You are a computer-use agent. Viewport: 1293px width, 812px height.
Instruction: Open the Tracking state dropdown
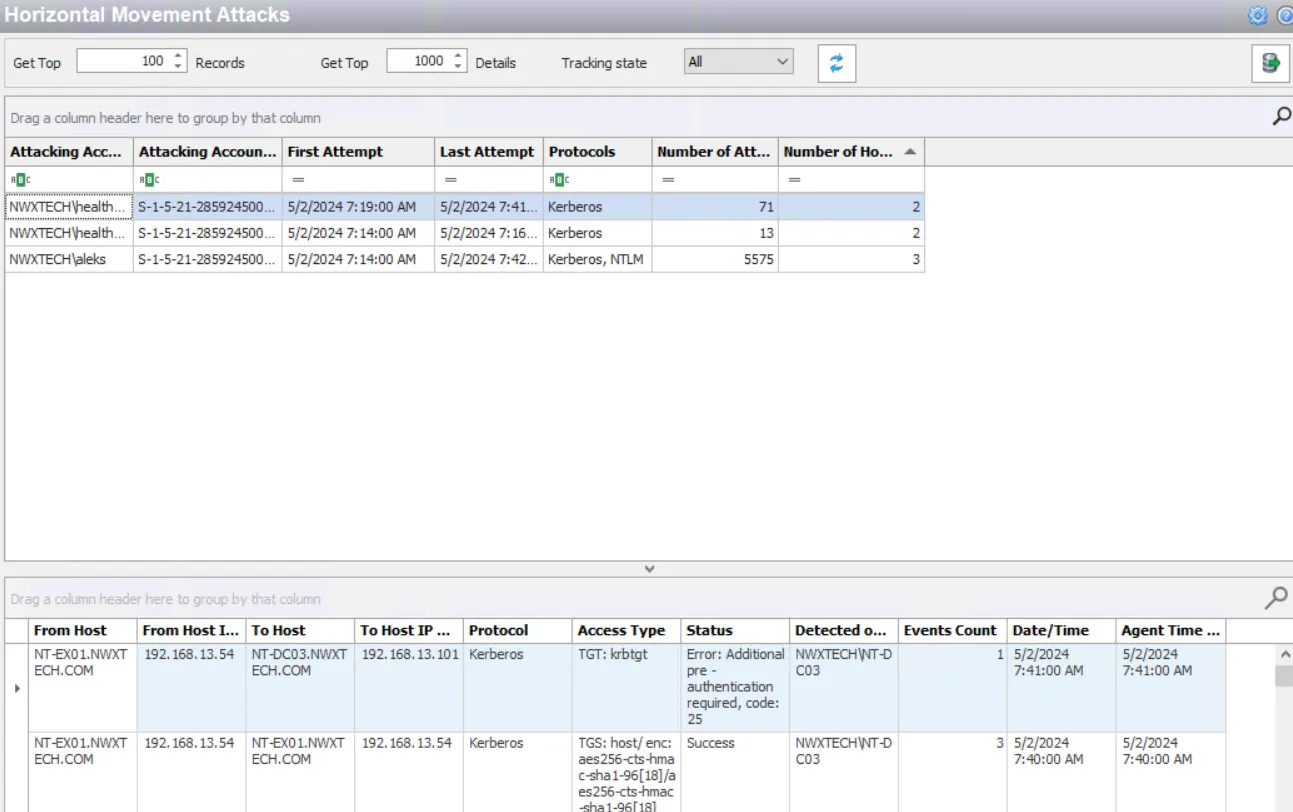click(739, 62)
